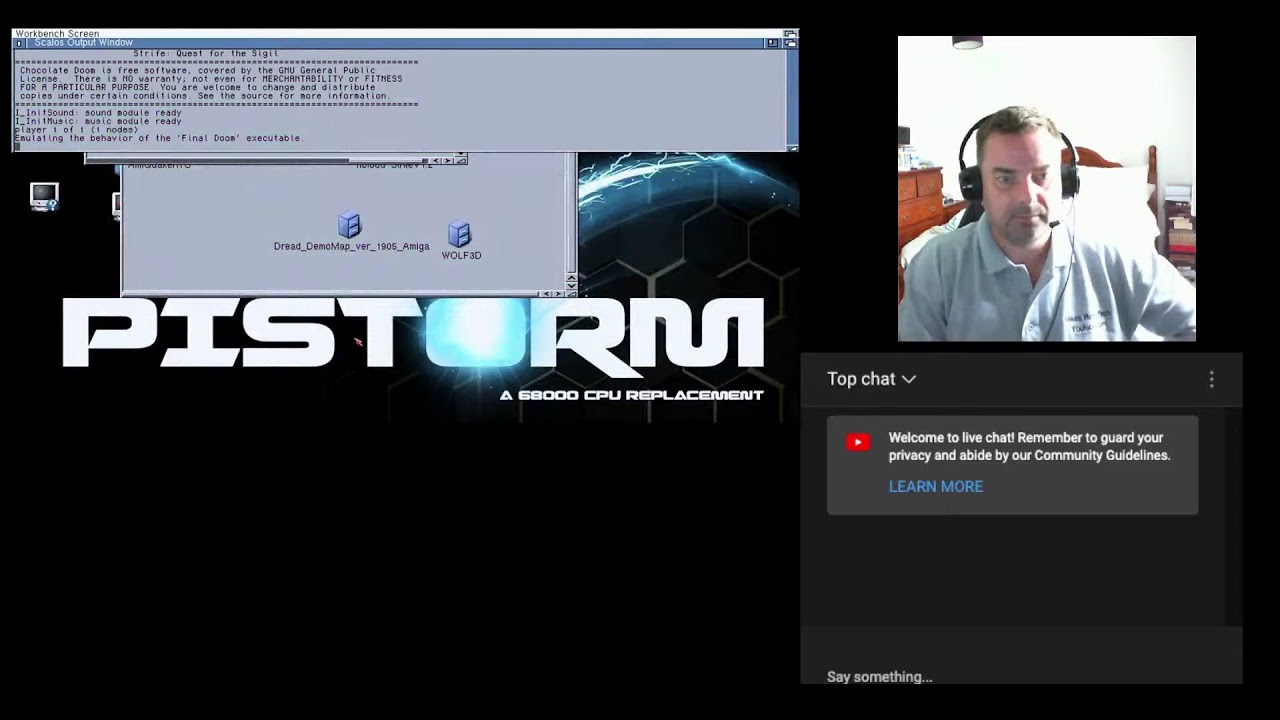The height and width of the screenshot is (720, 1280).
Task: Click right arrow of drawer window bottom scrollbar
Action: [558, 294]
